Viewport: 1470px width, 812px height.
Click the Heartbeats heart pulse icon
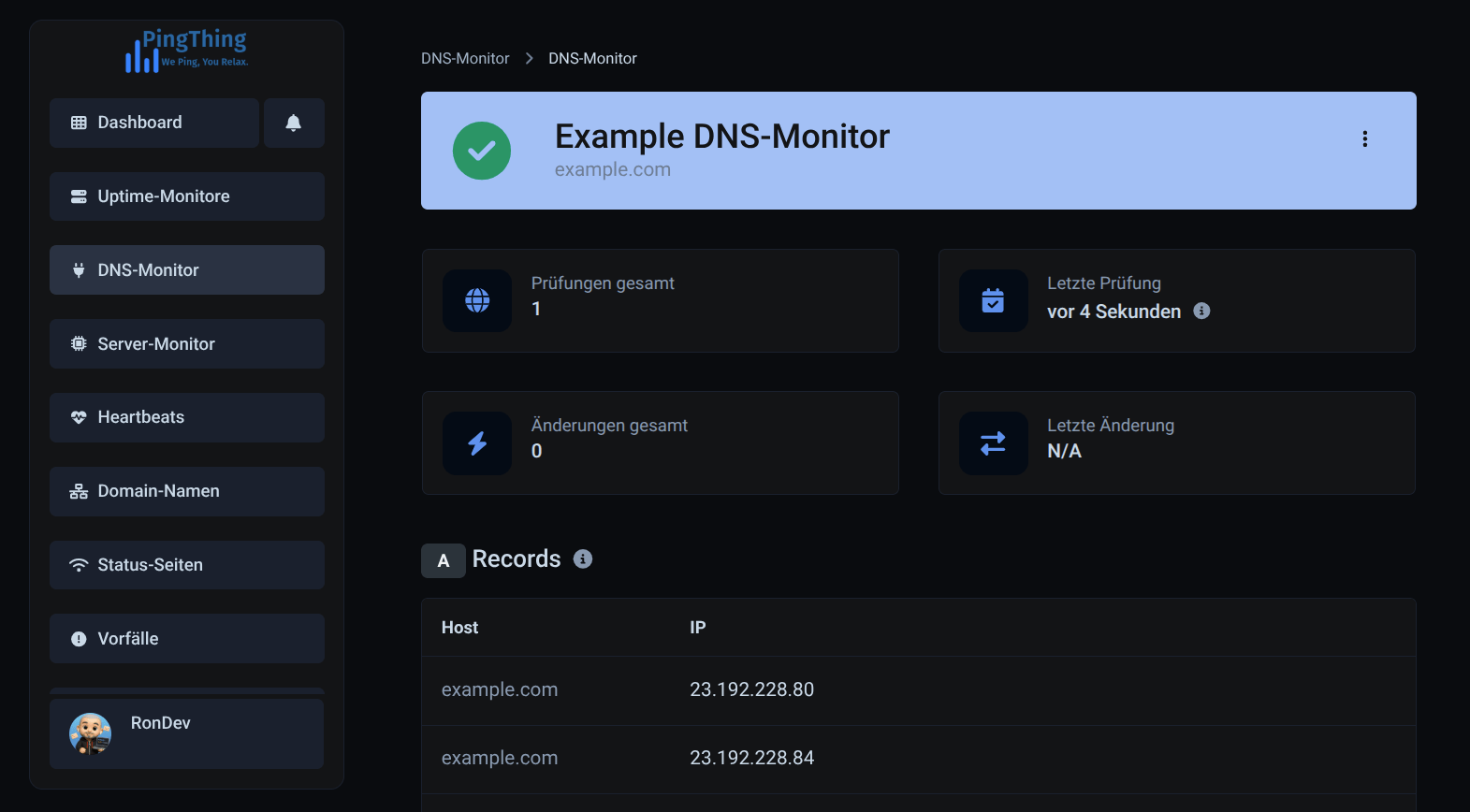[79, 417]
